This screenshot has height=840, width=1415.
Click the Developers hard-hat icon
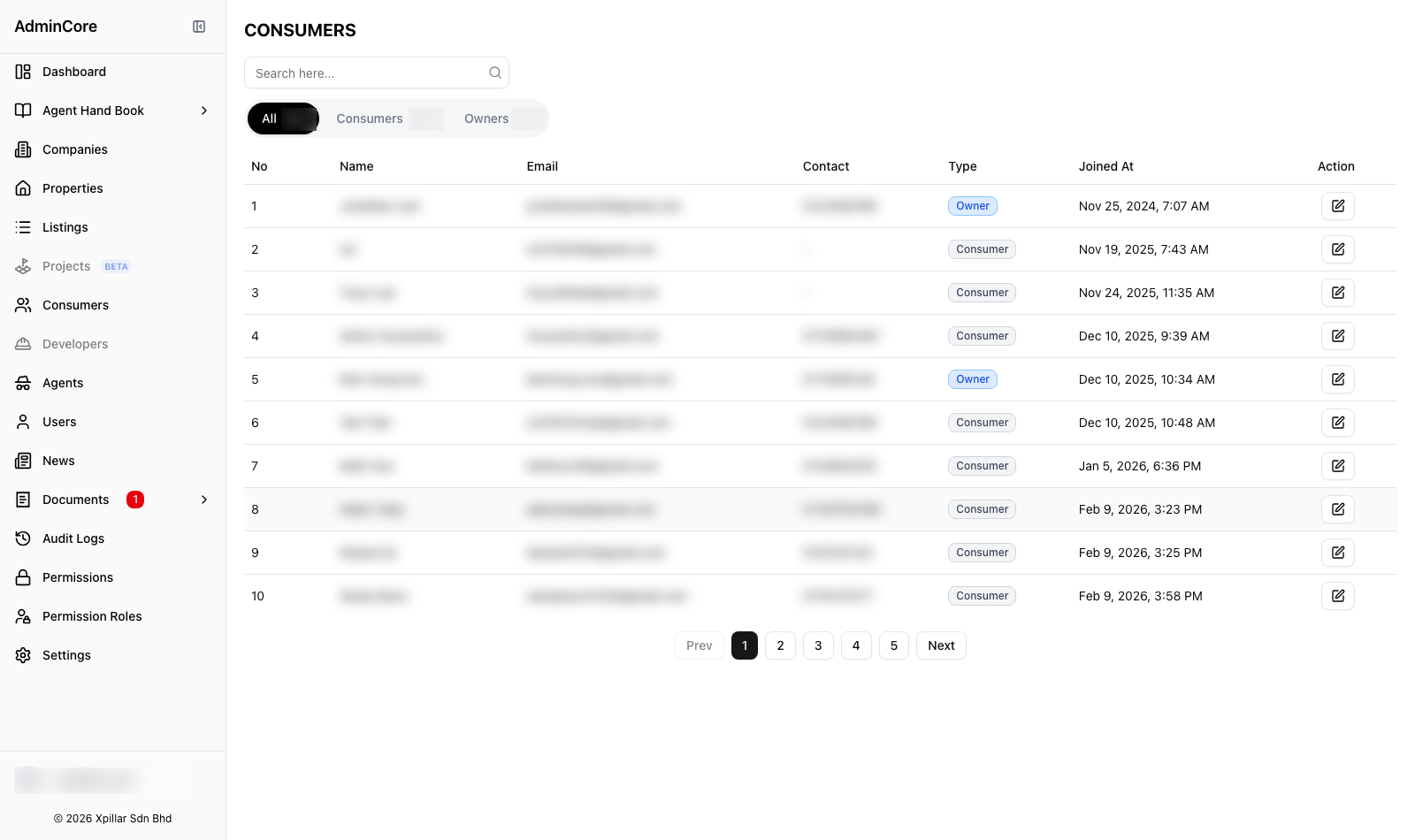pos(23,344)
